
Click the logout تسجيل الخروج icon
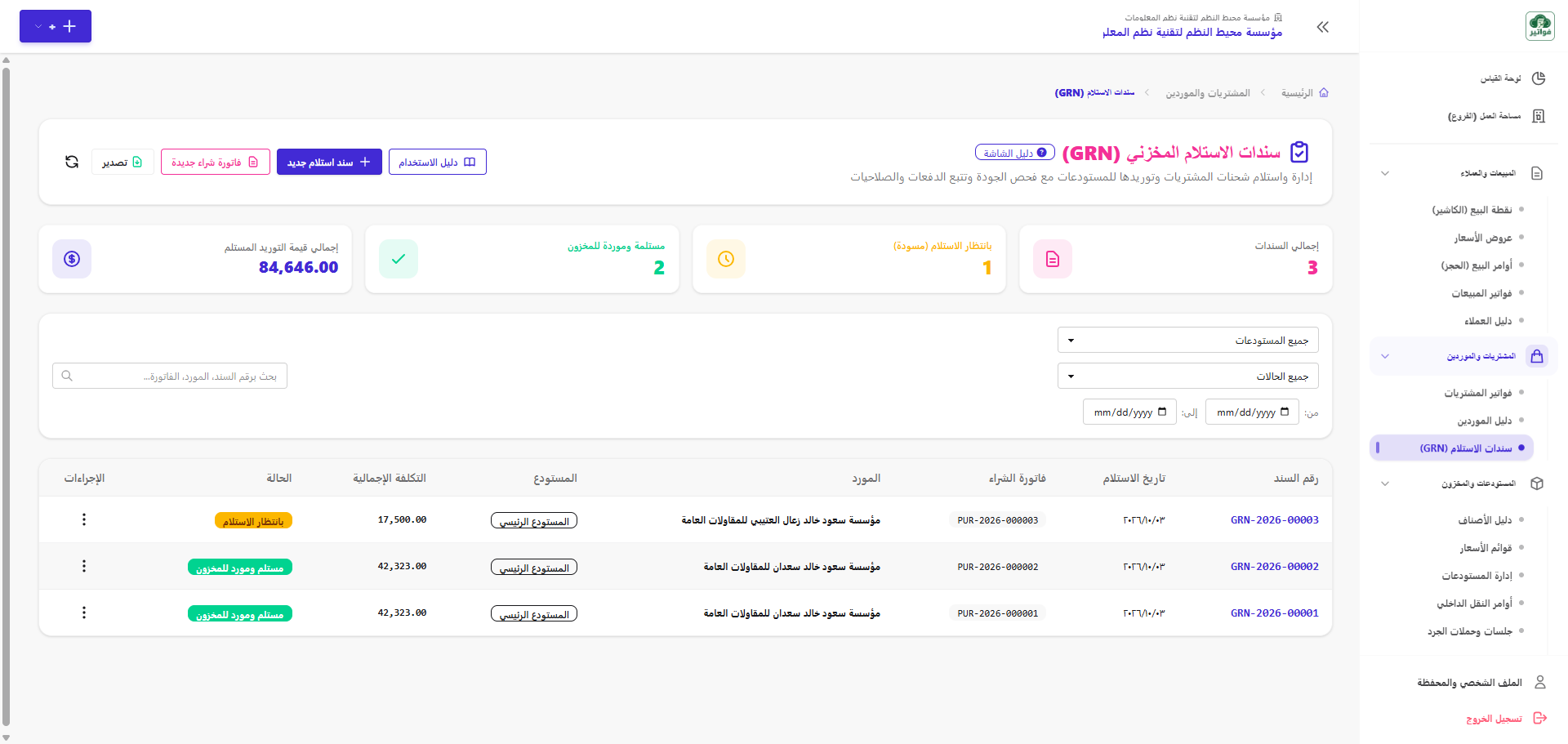pos(1540,718)
